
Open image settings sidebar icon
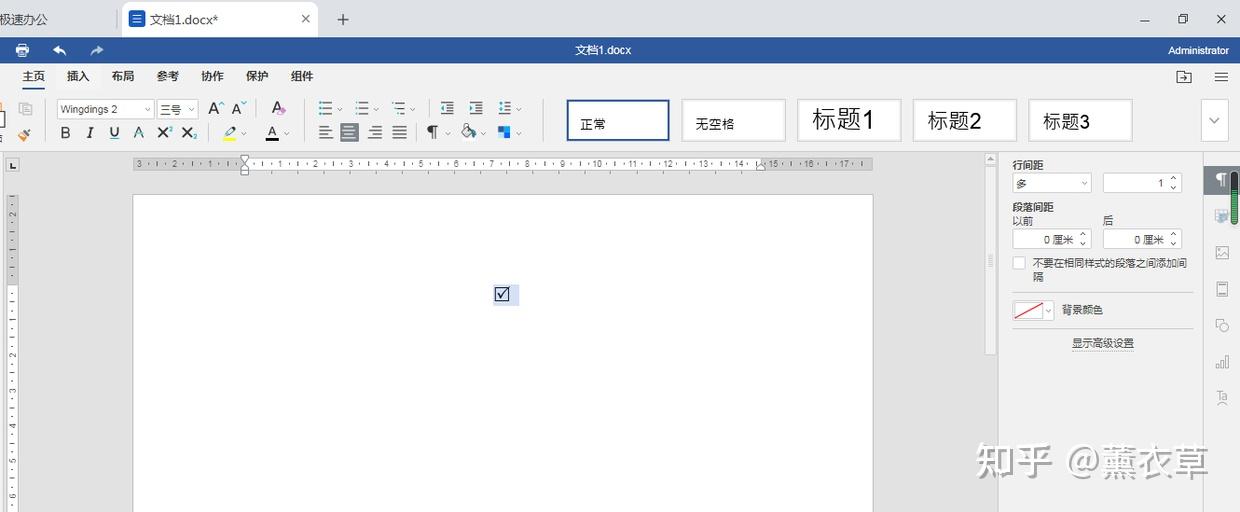point(1222,253)
